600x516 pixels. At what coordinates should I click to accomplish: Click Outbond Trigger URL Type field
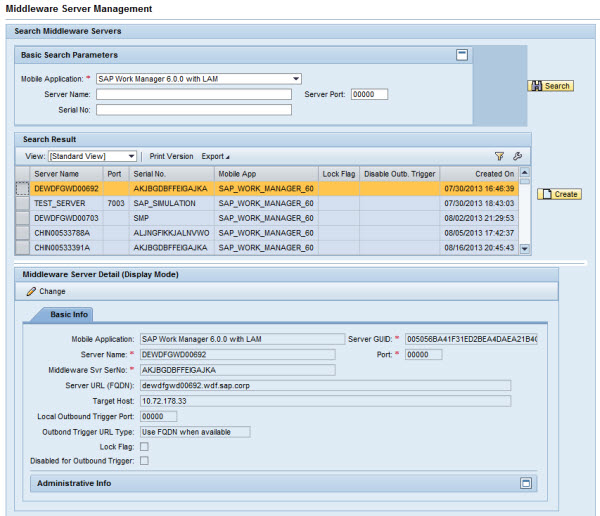195,432
